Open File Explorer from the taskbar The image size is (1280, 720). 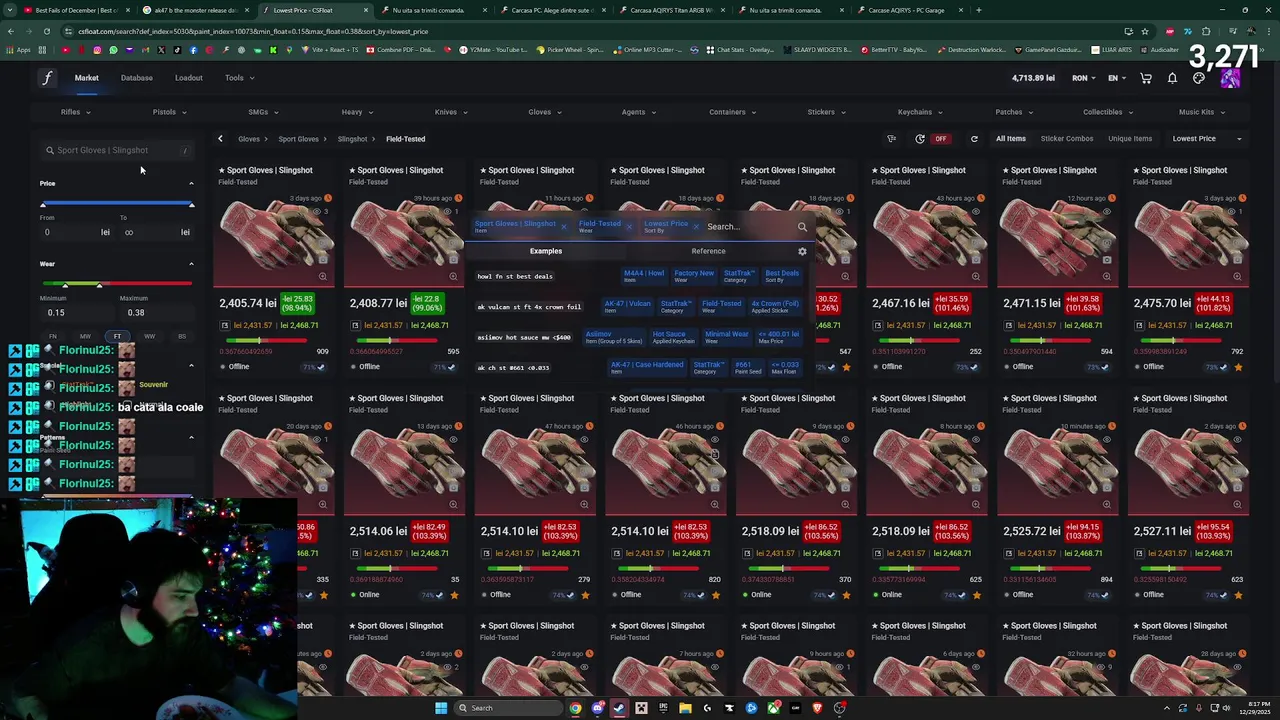tap(685, 708)
